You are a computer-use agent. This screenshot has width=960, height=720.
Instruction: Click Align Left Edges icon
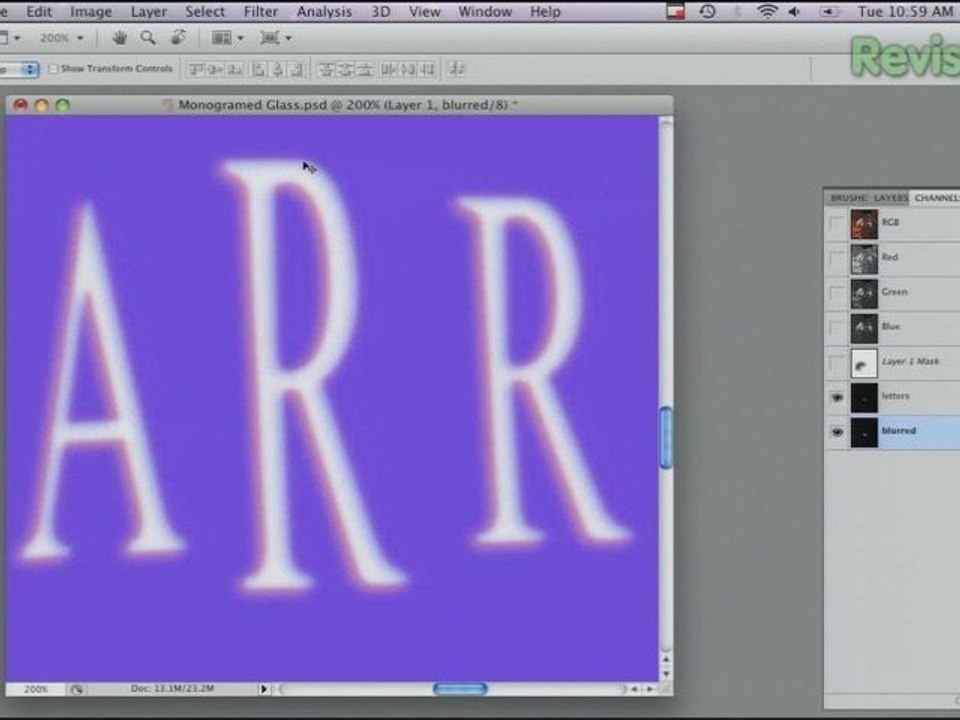pos(258,69)
